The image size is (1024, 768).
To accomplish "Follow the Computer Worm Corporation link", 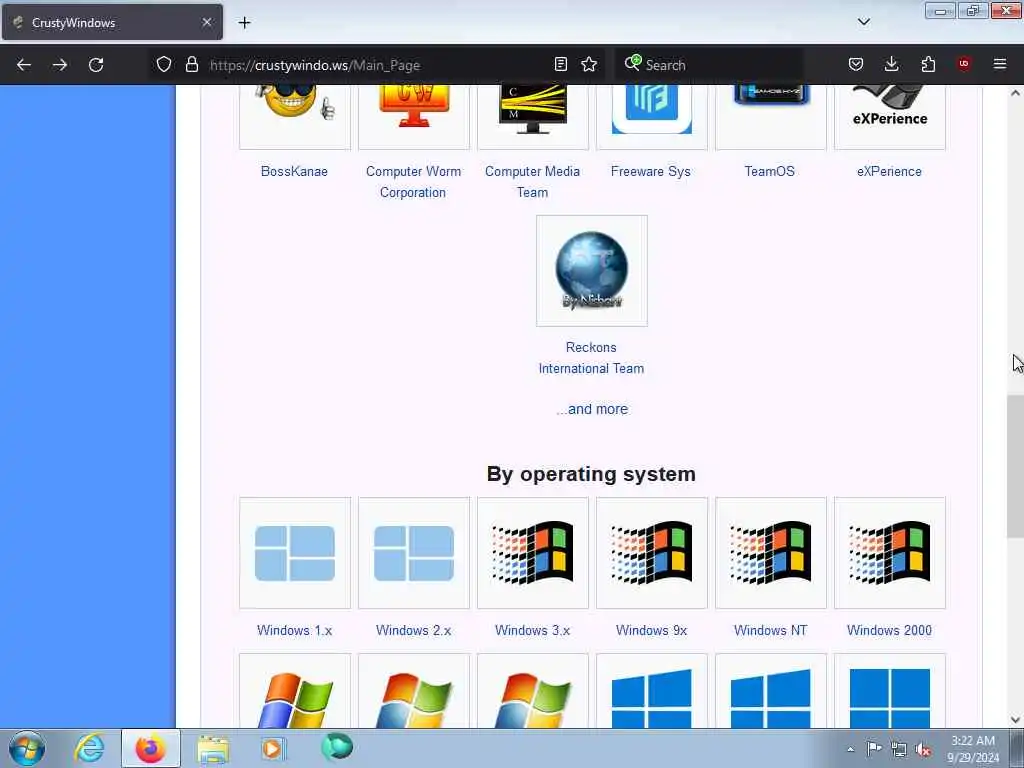I will pos(413,182).
